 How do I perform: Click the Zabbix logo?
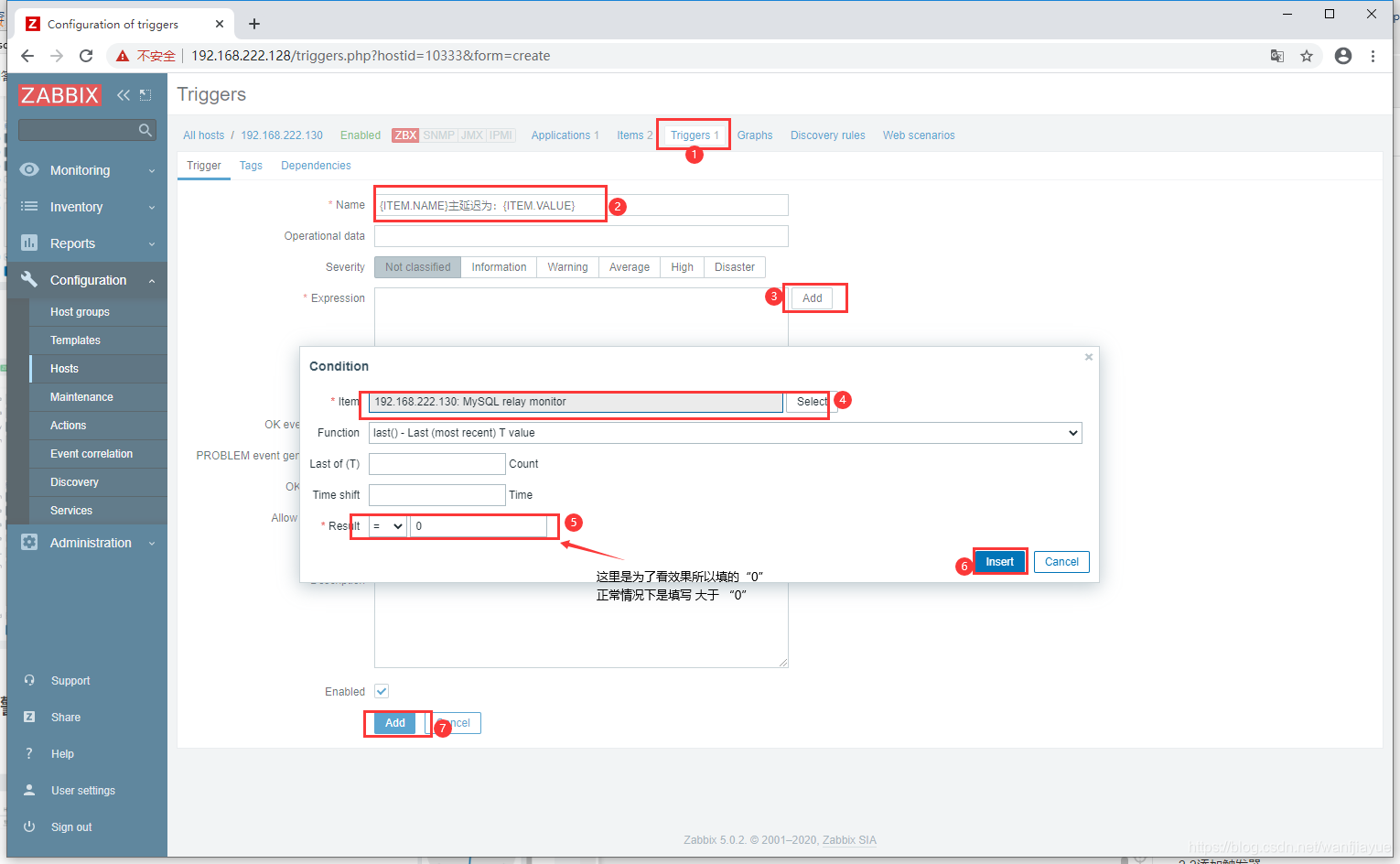click(59, 95)
